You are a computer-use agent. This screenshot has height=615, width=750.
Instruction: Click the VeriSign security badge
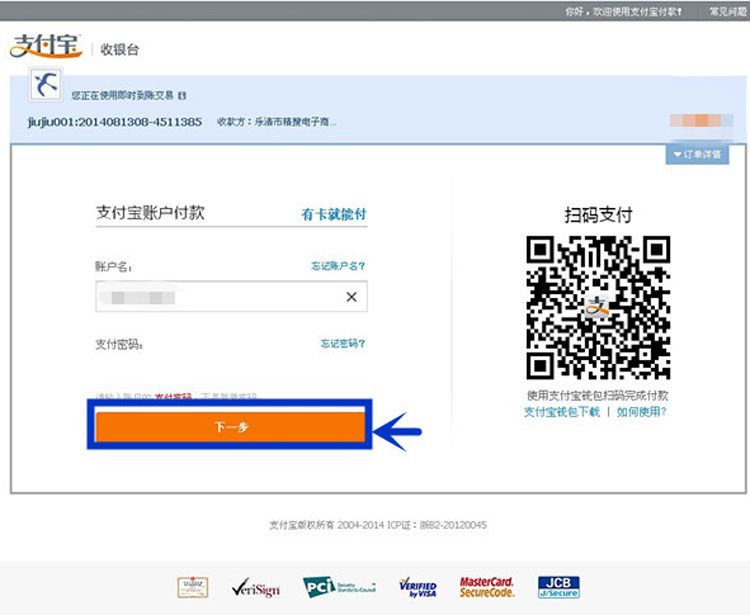(256, 588)
